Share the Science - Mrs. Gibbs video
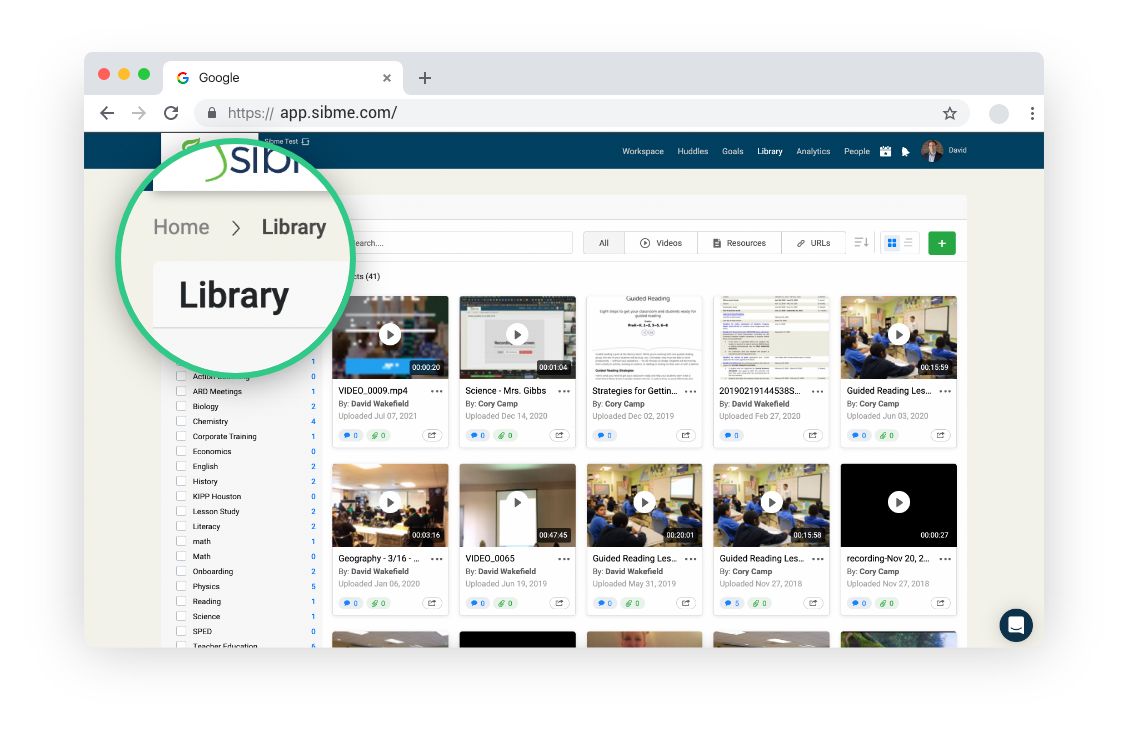 pyautogui.click(x=559, y=435)
